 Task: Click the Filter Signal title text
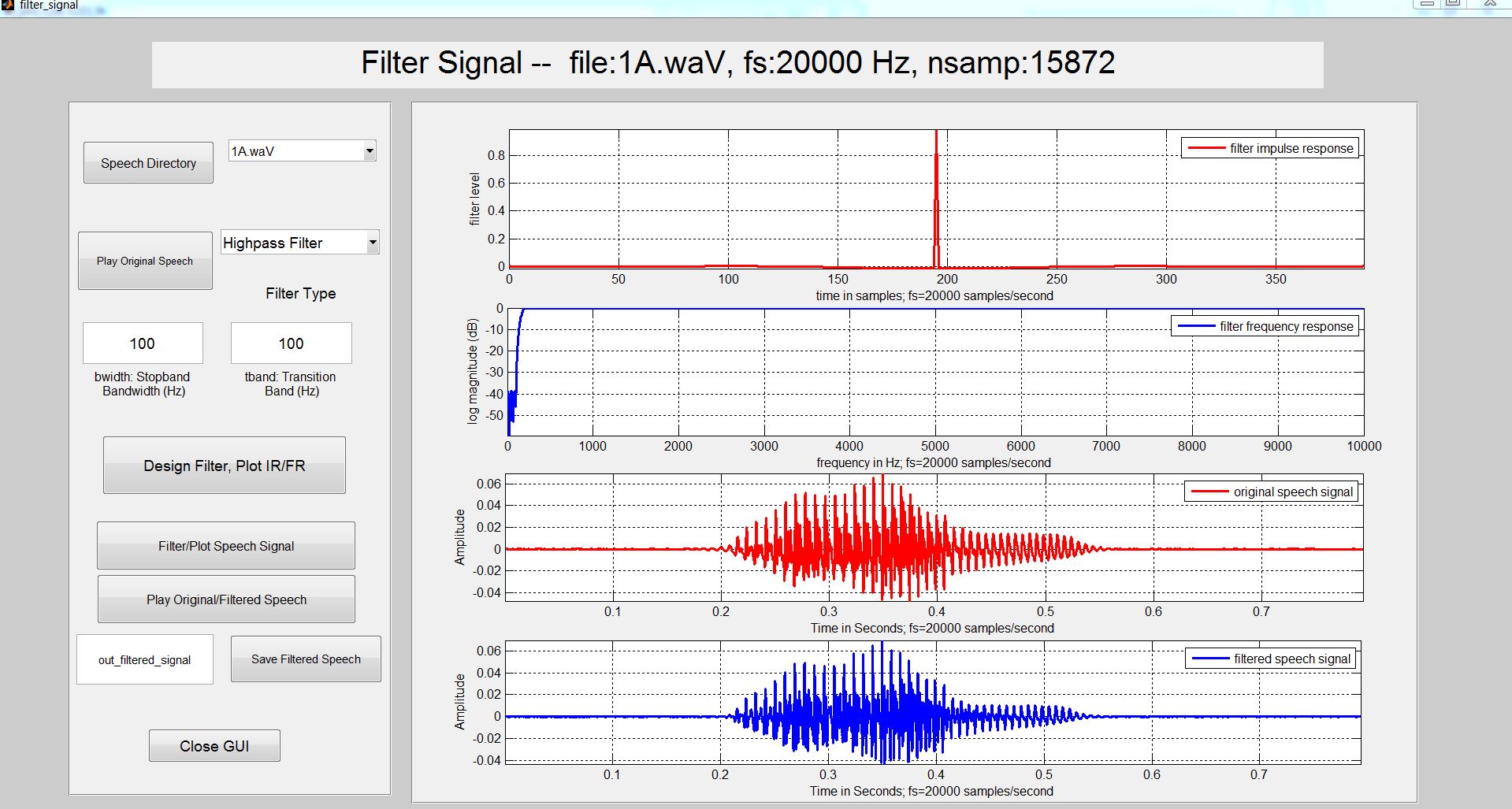tap(737, 63)
